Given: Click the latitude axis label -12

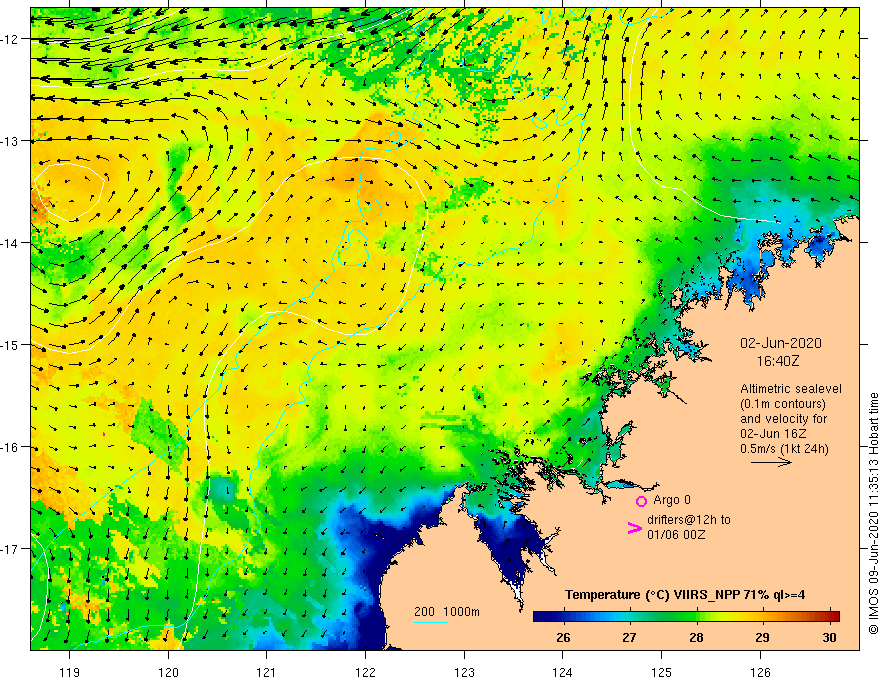Looking at the screenshot, I should 10,39.
